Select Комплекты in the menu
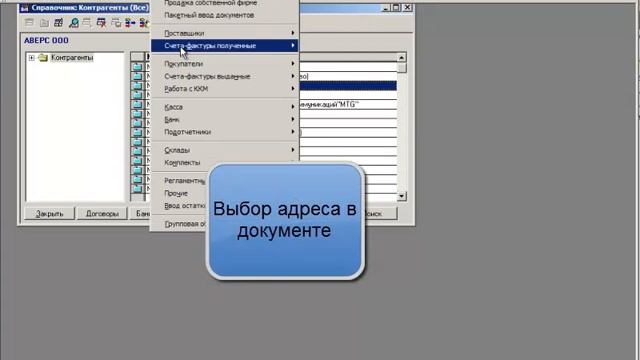Screen dimensions: 640x360 182,162
